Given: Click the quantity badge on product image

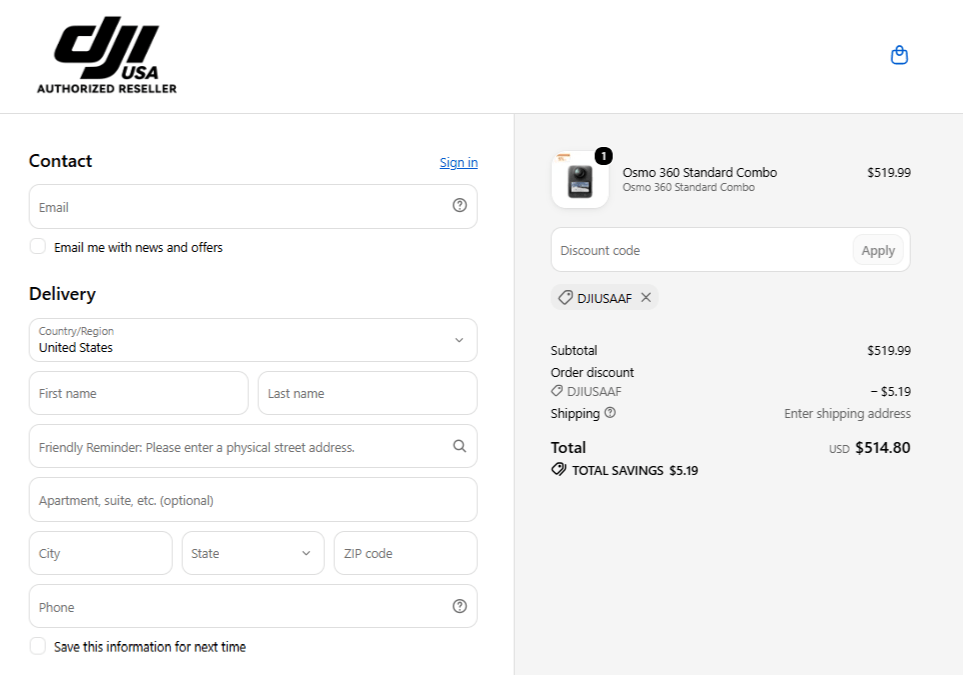Looking at the screenshot, I should click(x=604, y=156).
